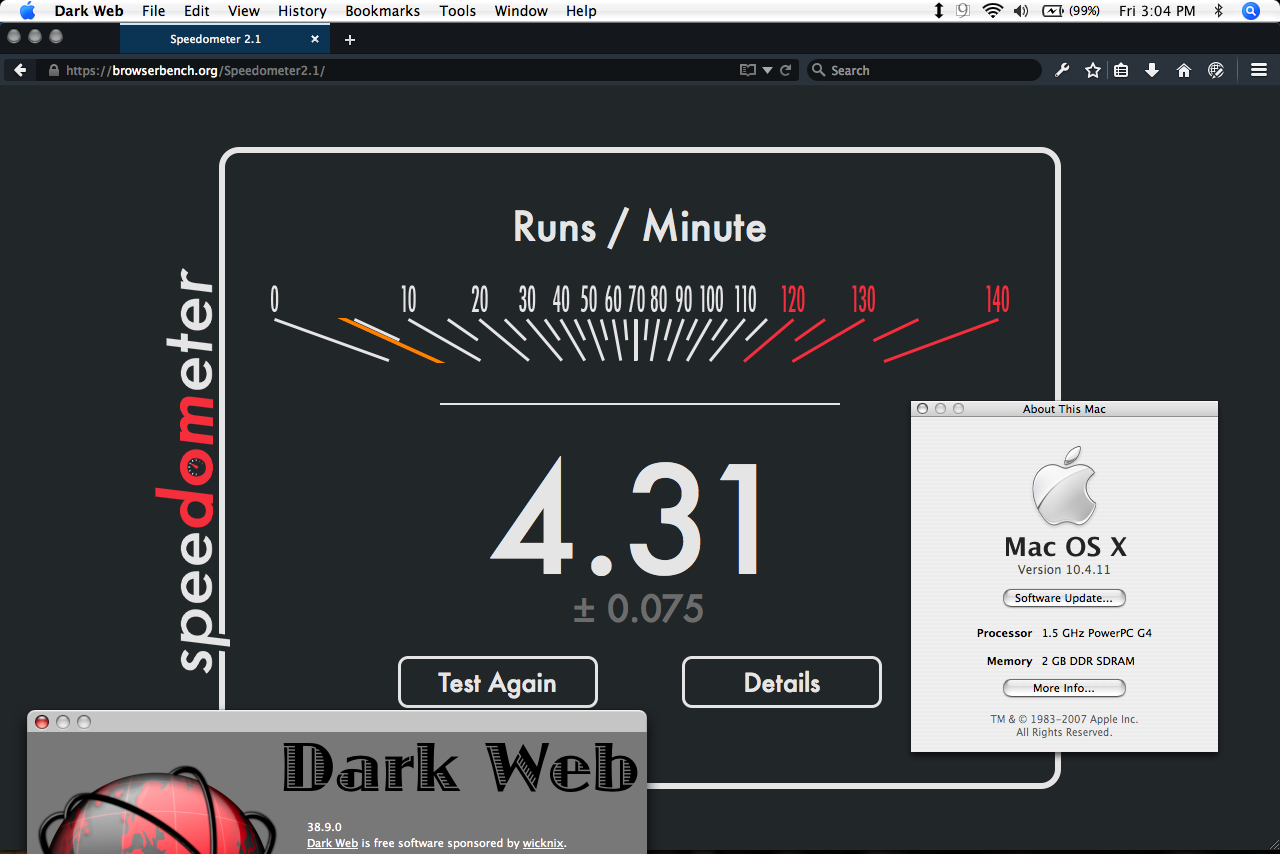1280x854 pixels.
Task: Open the volume control menu
Action: pos(1021,11)
